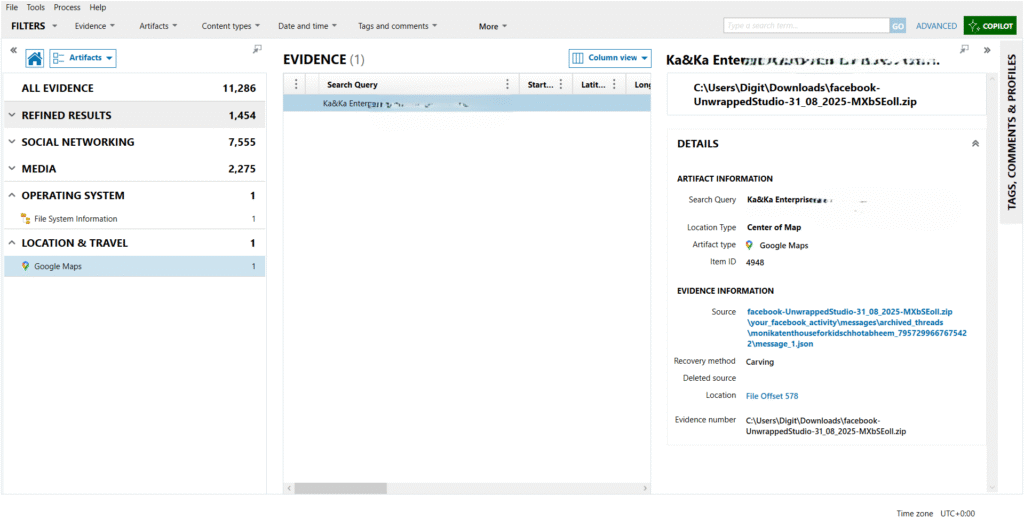Select Google Maps artifact in sidebar
This screenshot has width=1024, height=526.
tap(135, 267)
